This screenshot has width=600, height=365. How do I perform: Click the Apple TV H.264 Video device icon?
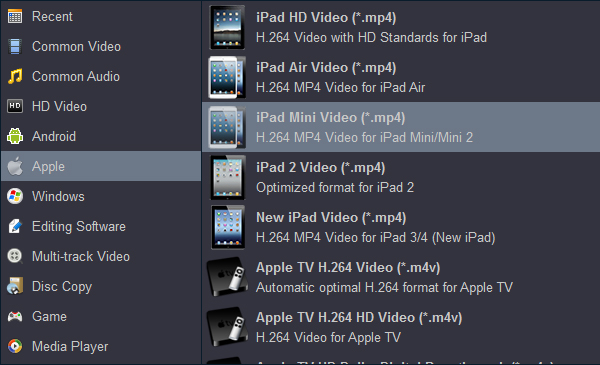(227, 277)
